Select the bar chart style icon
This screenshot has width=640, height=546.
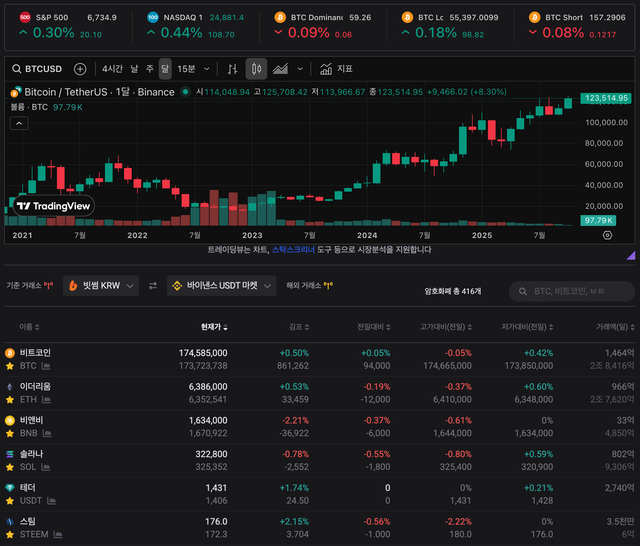click(x=232, y=69)
